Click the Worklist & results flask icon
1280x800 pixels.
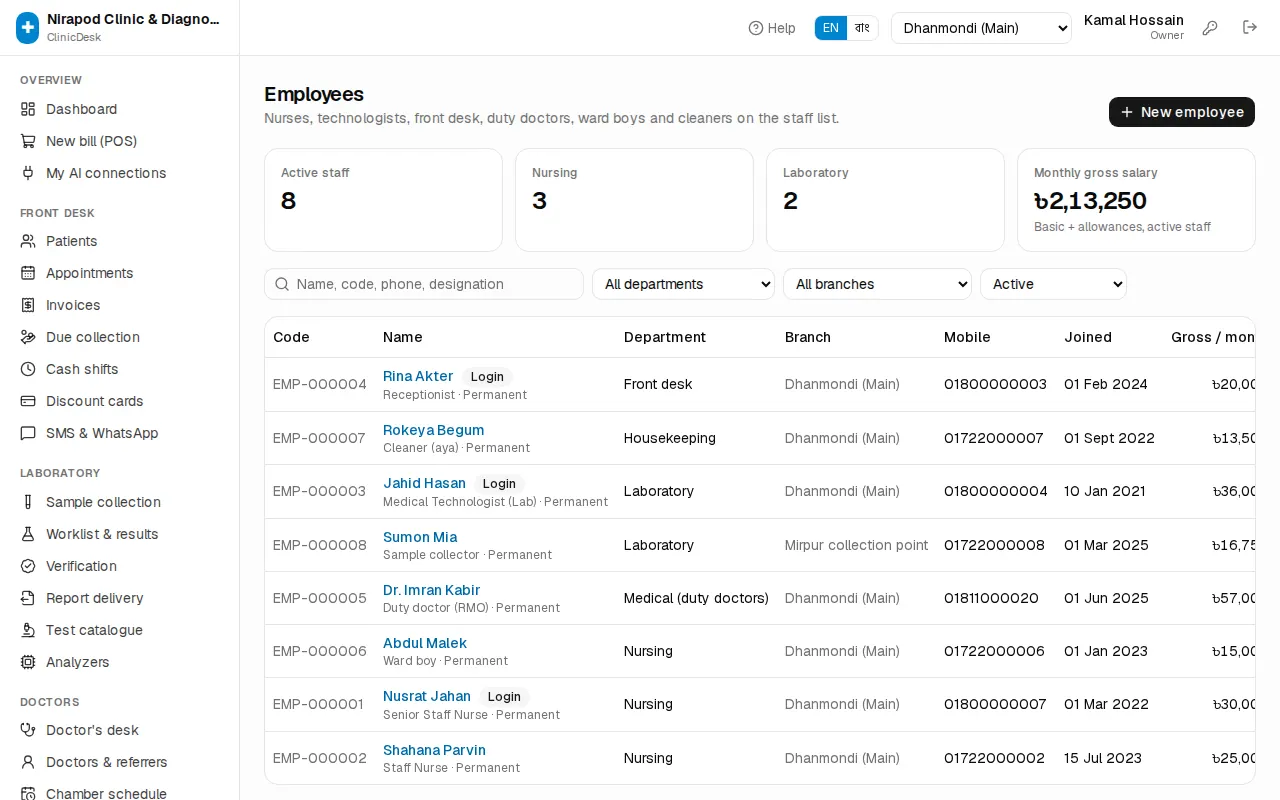pyautogui.click(x=28, y=534)
